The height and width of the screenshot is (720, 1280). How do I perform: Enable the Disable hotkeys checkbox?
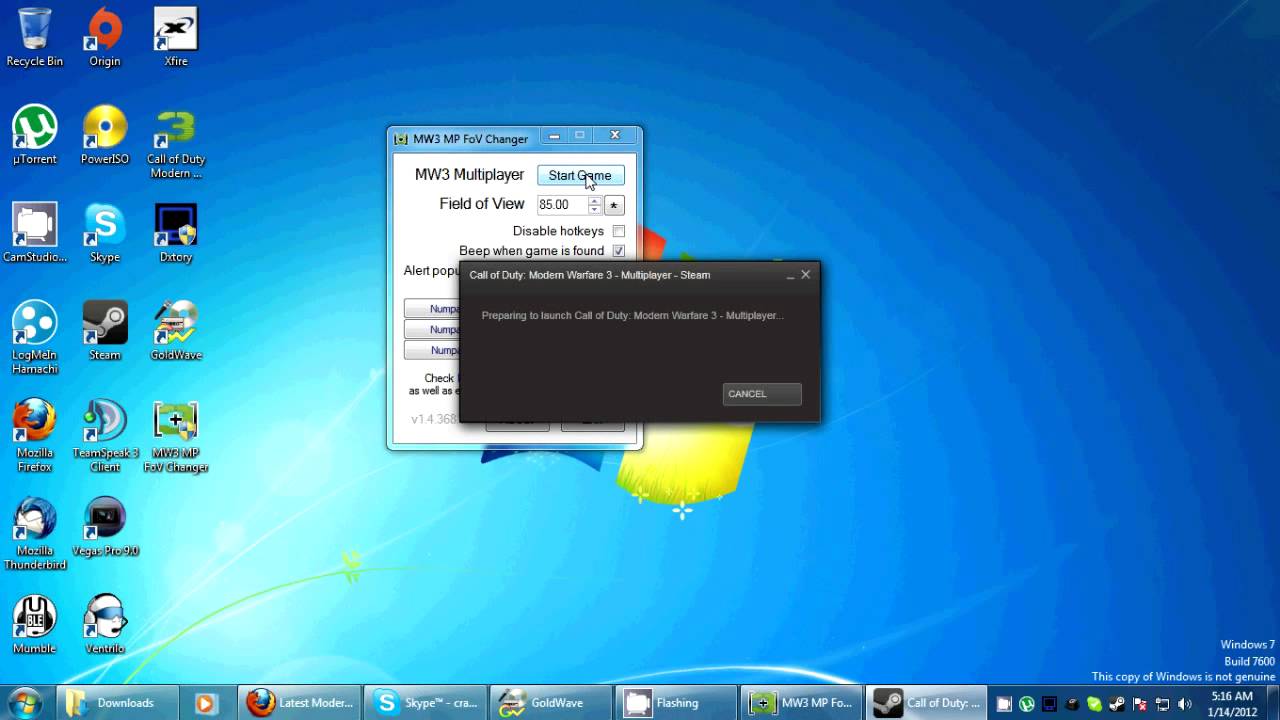click(619, 231)
